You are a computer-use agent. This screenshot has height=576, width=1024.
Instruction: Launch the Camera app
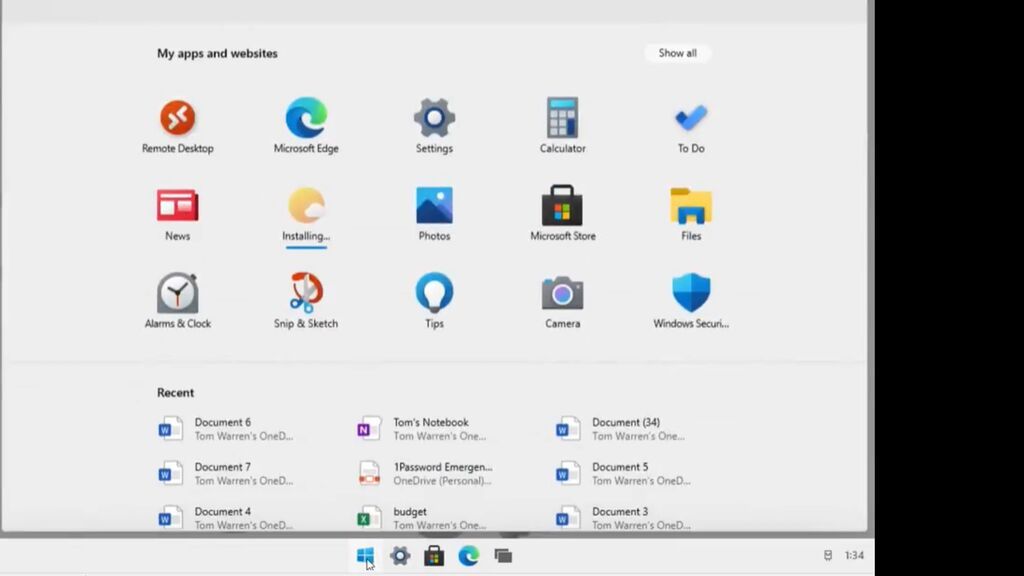click(x=562, y=301)
